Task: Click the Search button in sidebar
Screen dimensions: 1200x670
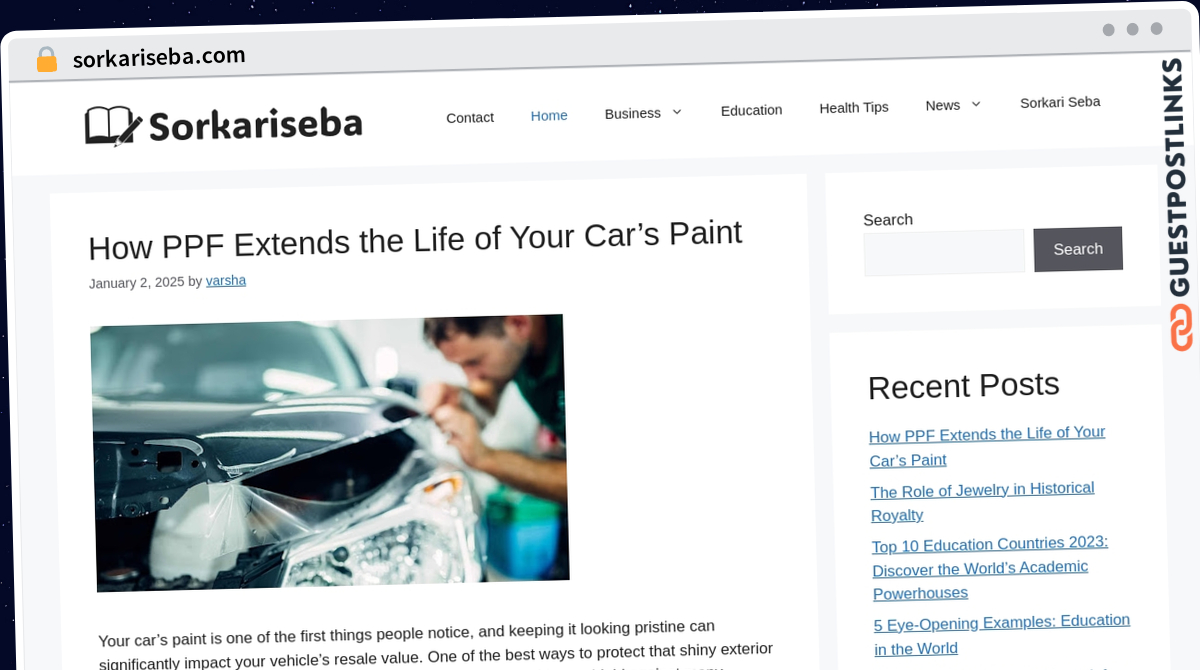Action: pos(1078,249)
